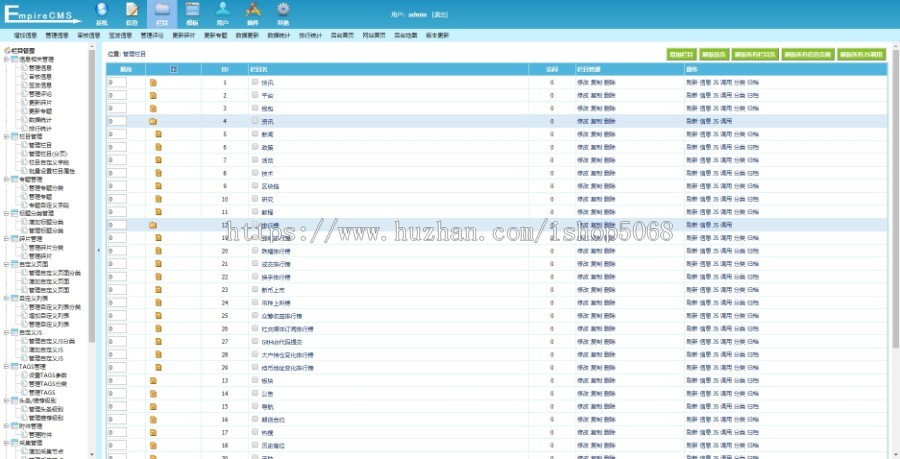Screen dimensions: 900x459
Task: Click the file icon in the 新闻 row
Action: [x=158, y=134]
